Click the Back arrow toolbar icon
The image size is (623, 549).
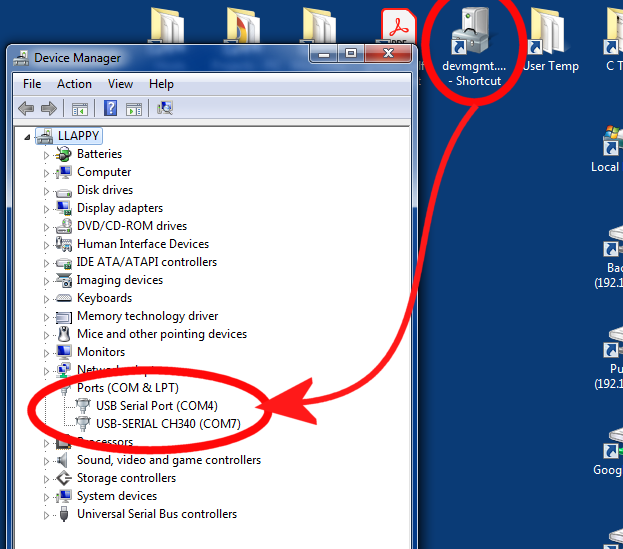tap(25, 108)
